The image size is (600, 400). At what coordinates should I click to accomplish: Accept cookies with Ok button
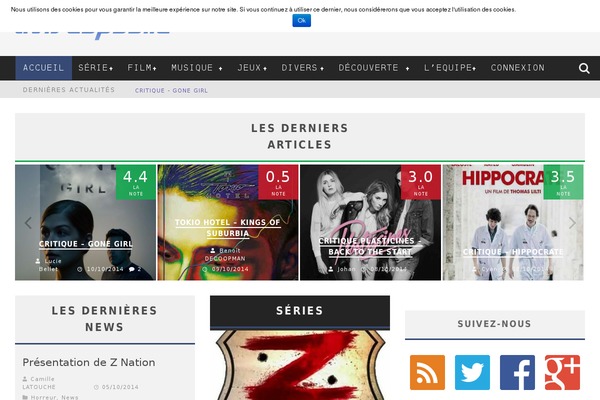coord(302,21)
